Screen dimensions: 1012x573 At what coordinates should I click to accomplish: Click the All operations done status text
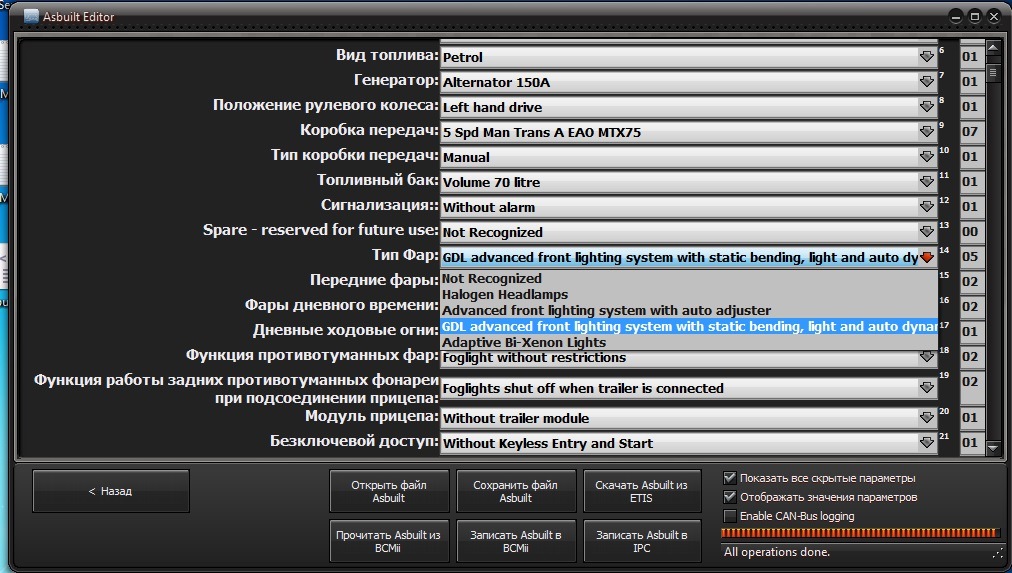click(x=776, y=552)
